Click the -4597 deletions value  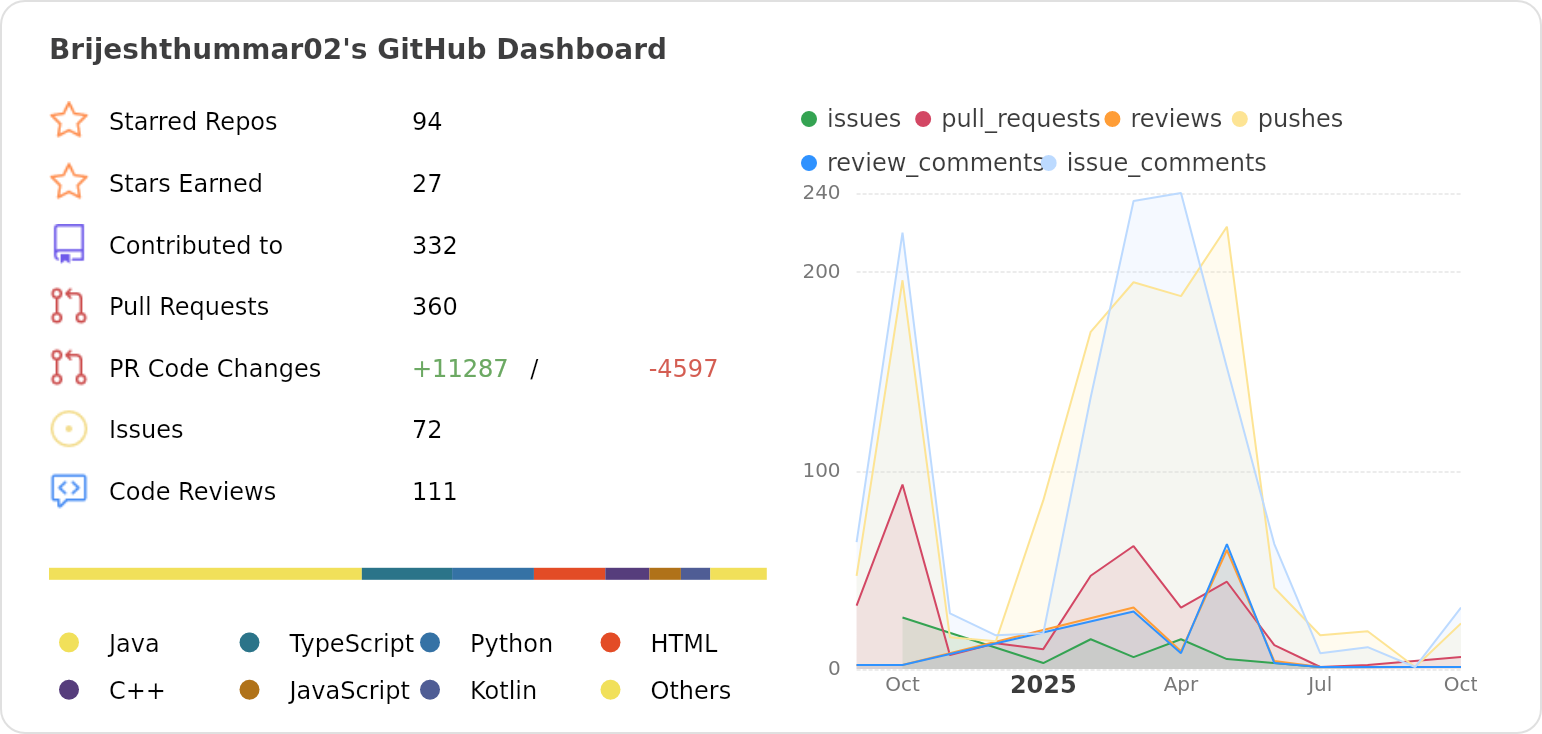(x=683, y=368)
